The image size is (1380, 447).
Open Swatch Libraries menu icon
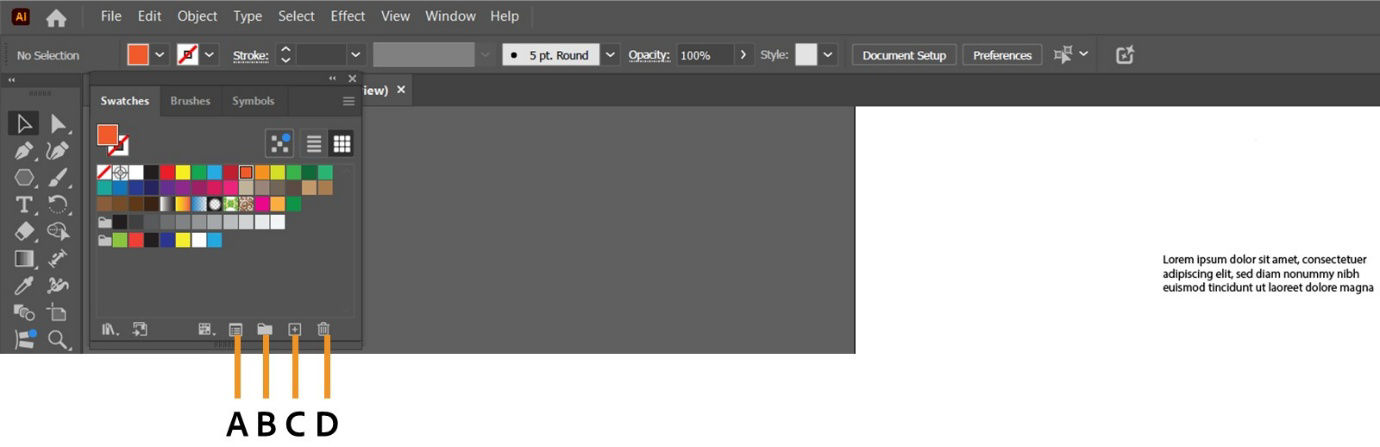coord(111,329)
